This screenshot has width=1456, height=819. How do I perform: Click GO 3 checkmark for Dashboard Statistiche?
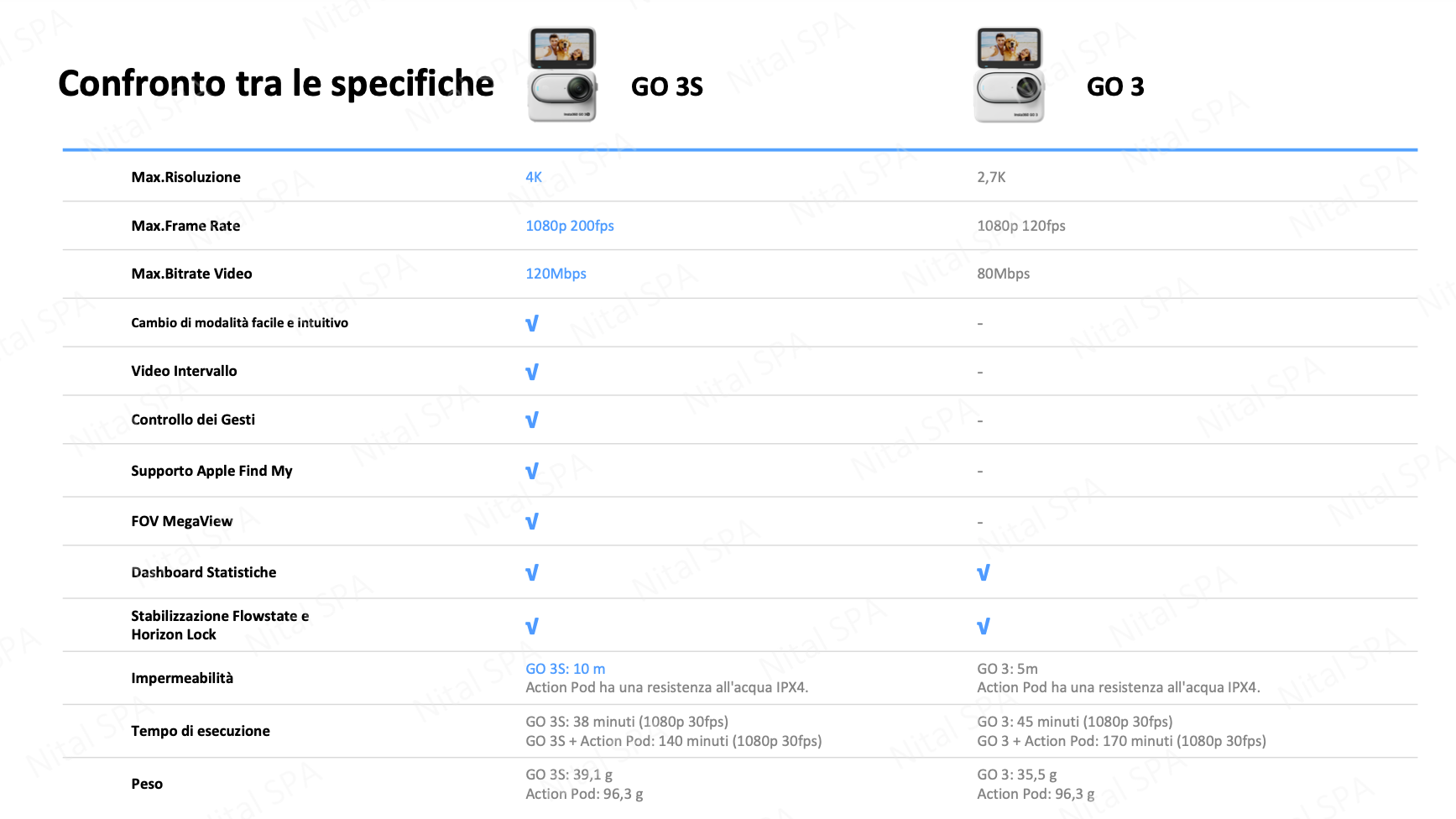point(984,572)
